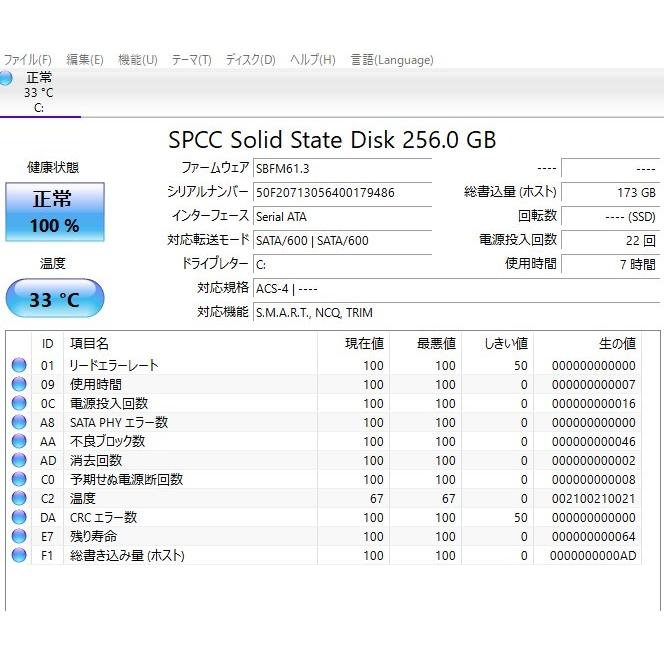Click the firmware SBFM61.3 field
This screenshot has width=664, height=664.
(x=341, y=168)
